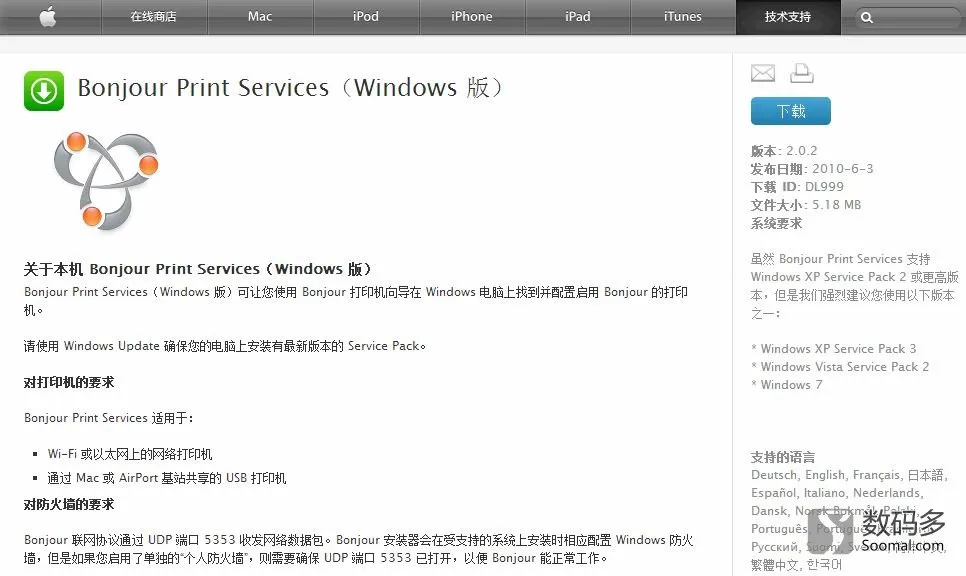This screenshot has height=576, width=966.
Task: Click the Windows Update Service Pack sentence
Action: pos(225,346)
